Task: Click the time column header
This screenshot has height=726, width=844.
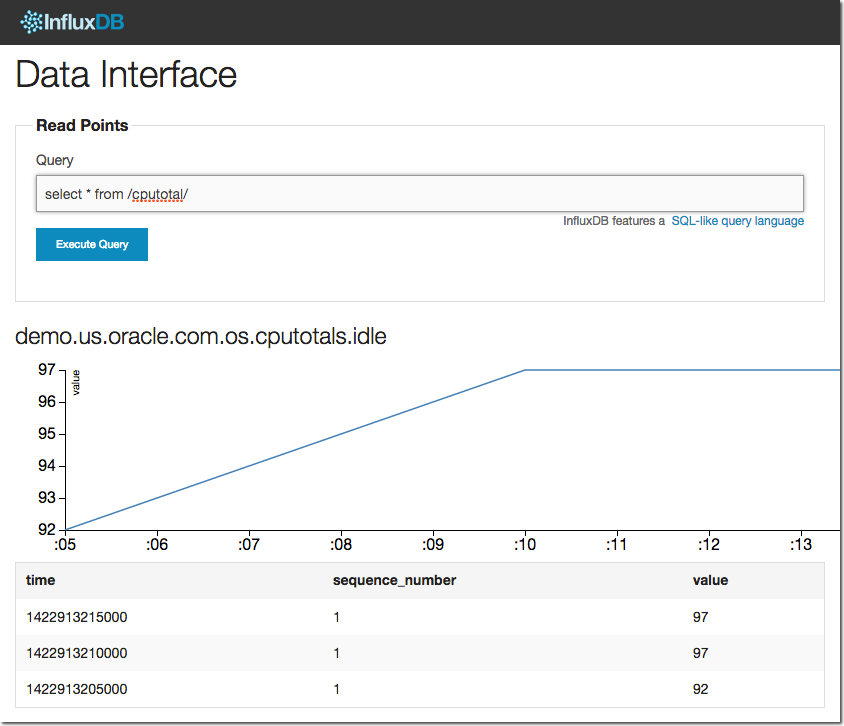Action: (40, 580)
